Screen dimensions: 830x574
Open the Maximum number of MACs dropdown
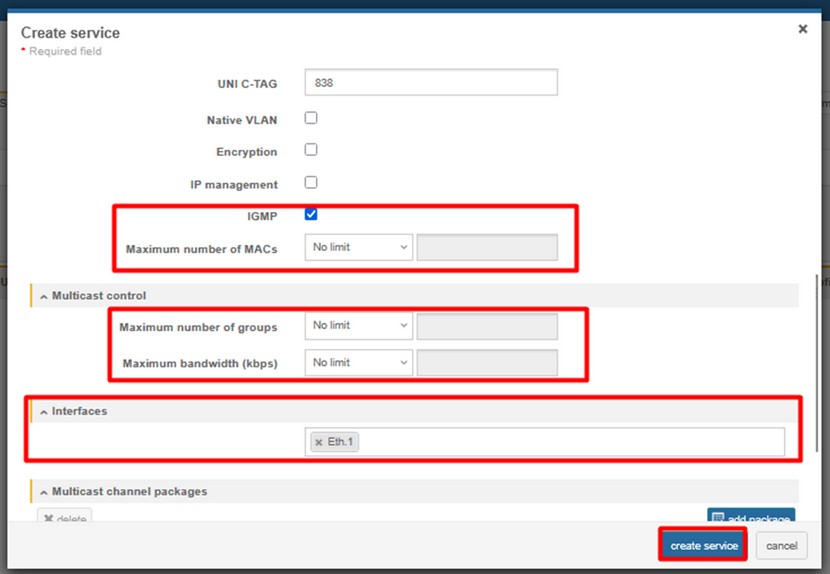358,247
